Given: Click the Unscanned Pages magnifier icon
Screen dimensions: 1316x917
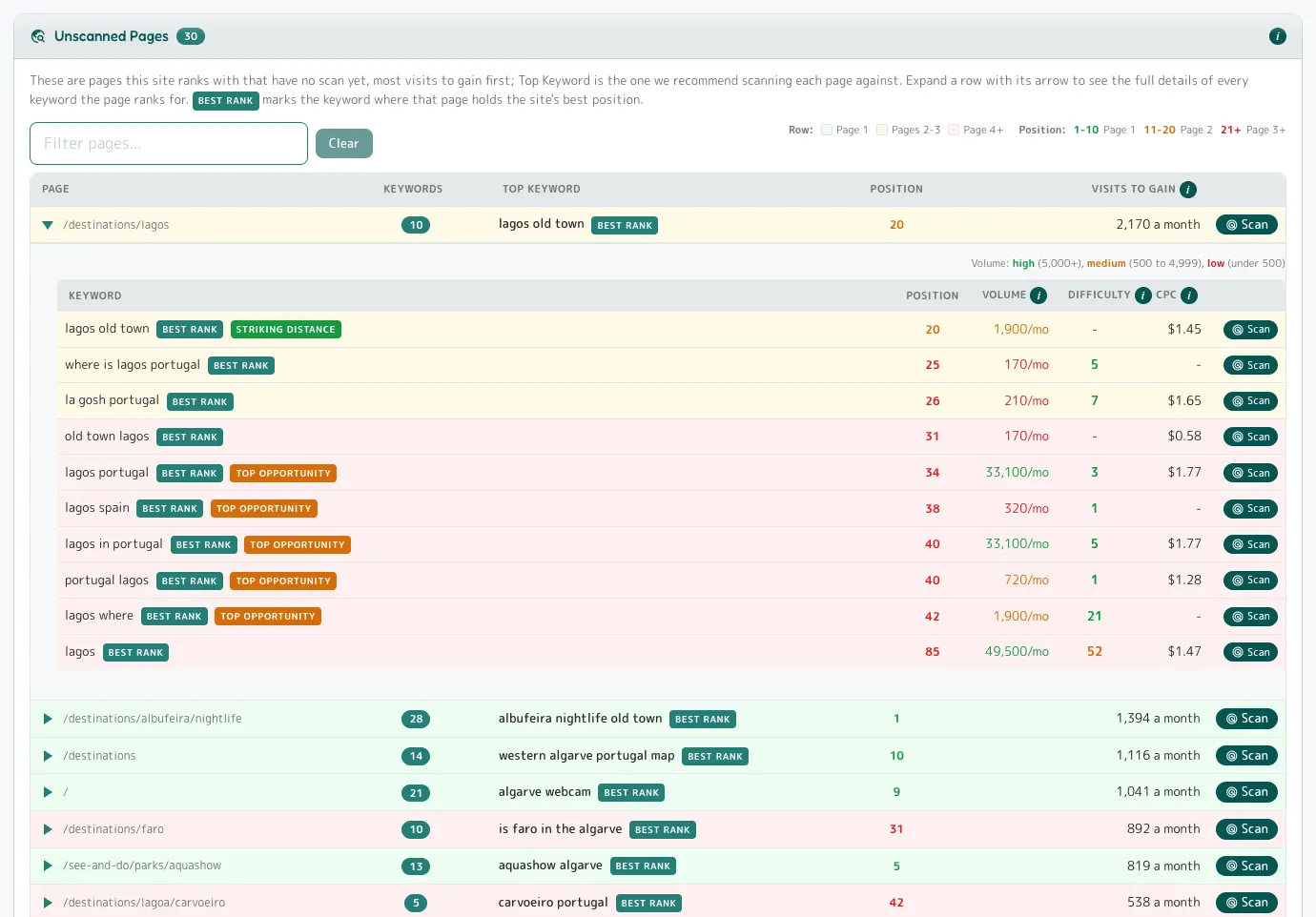Looking at the screenshot, I should pyautogui.click(x=38, y=36).
